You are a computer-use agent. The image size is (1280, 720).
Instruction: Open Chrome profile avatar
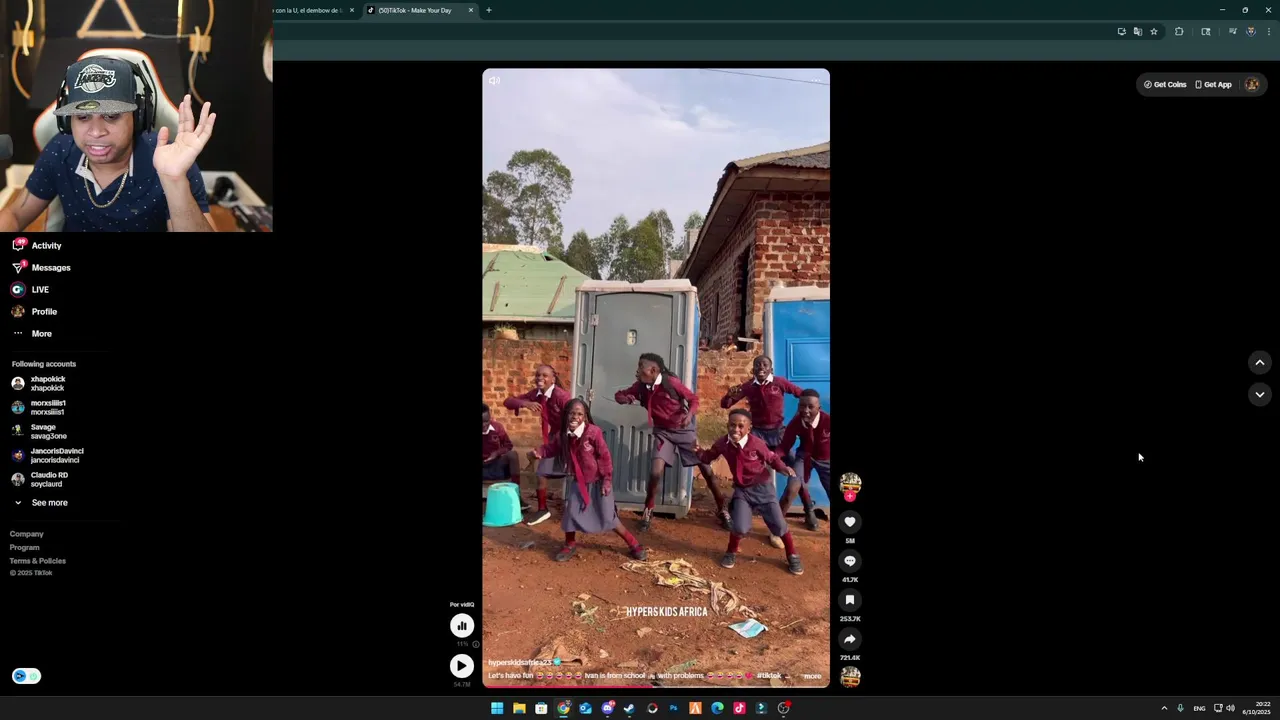tap(1250, 31)
